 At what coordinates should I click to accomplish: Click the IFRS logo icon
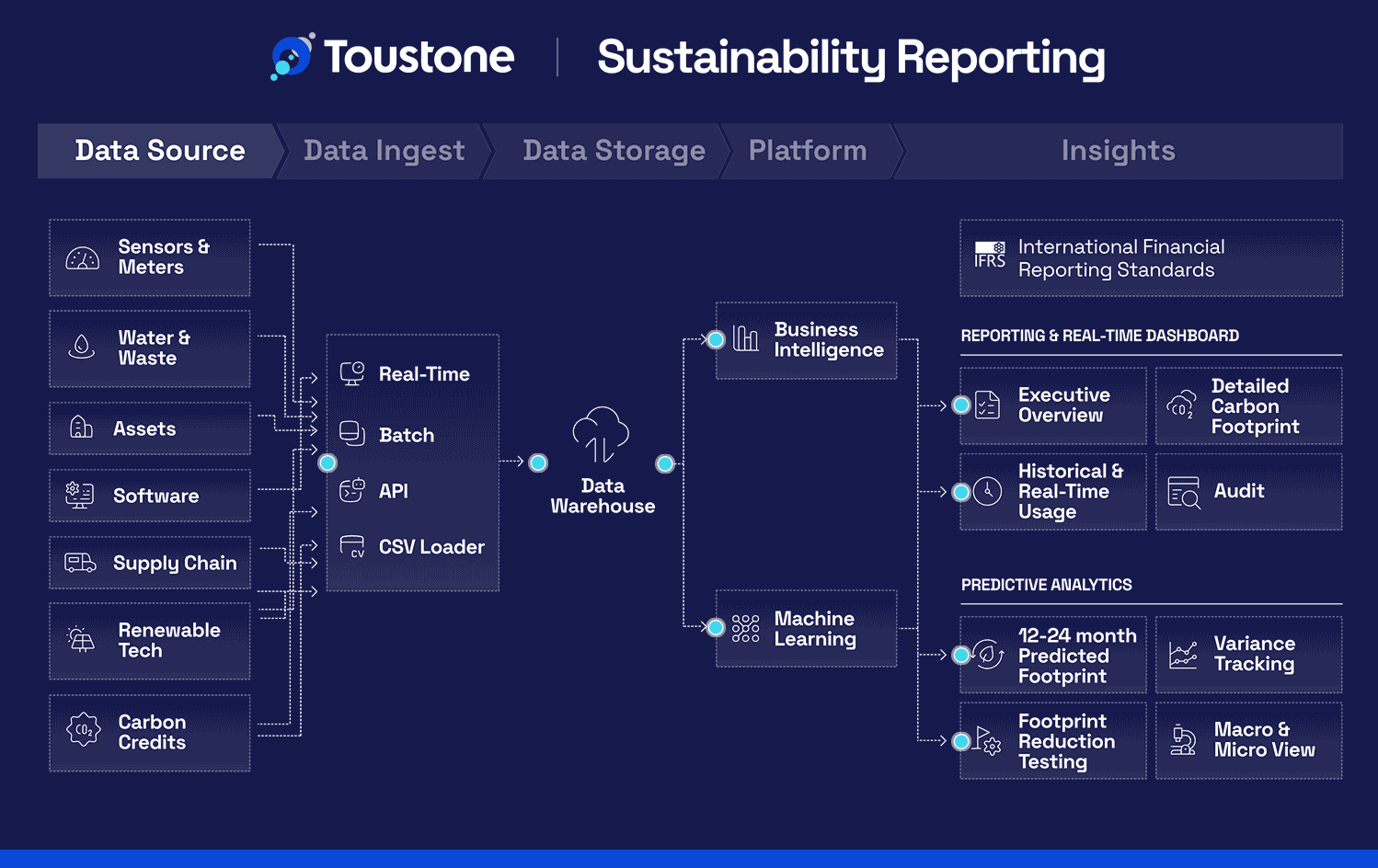pos(990,255)
